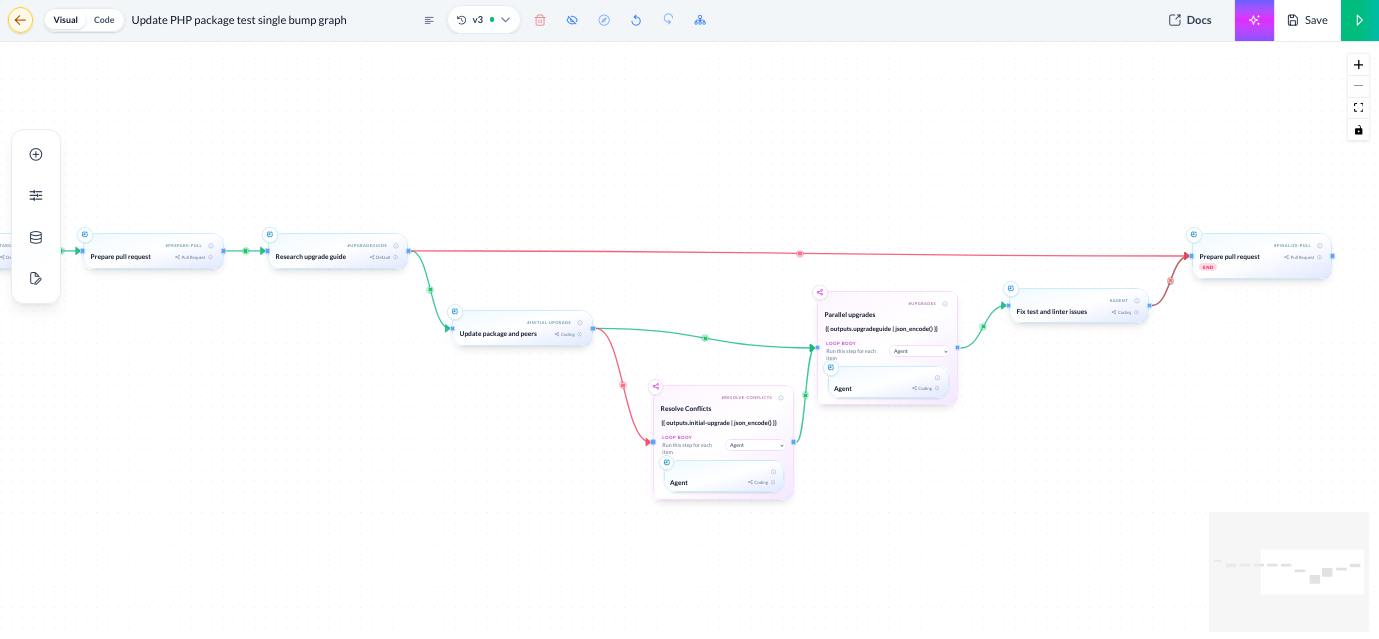Screen dimensions: 1379x639
Task: Click the purple AI sparkle button
Action: [x=1254, y=20]
